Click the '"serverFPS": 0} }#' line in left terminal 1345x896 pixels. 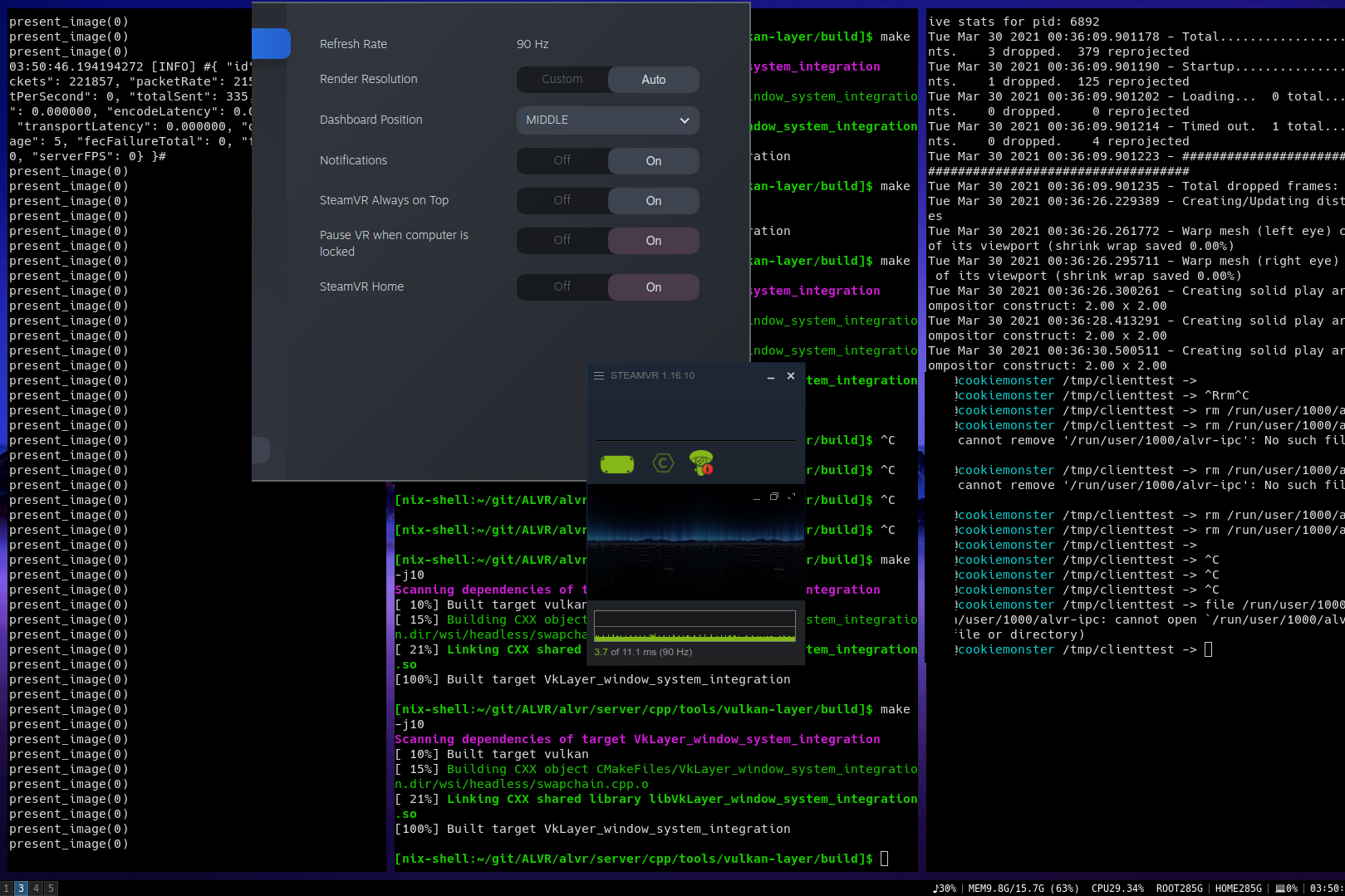87,156
